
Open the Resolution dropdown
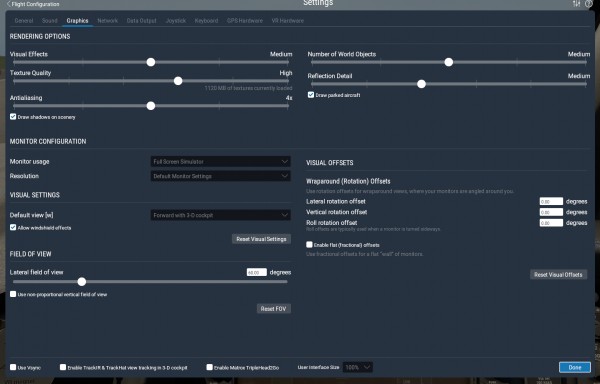(x=220, y=176)
